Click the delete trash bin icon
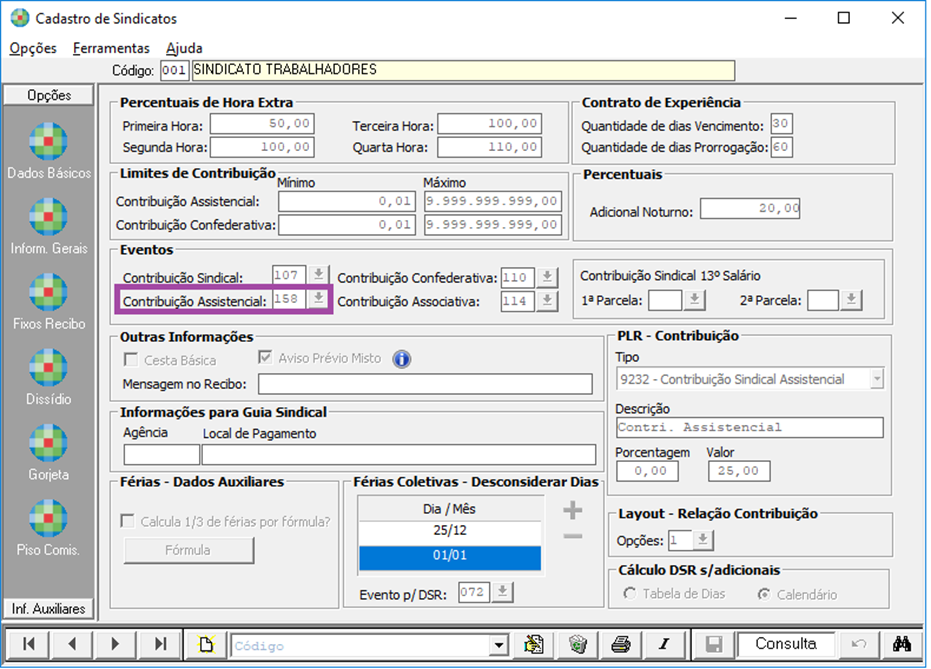The width and height of the screenshot is (931, 669). pyautogui.click(x=578, y=644)
